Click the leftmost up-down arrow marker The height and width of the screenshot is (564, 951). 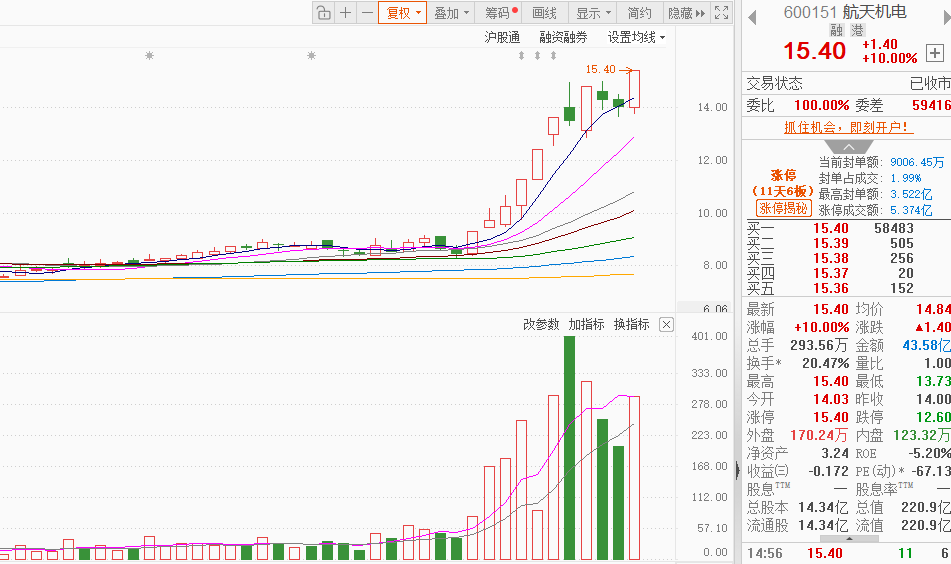pyautogui.click(x=521, y=56)
